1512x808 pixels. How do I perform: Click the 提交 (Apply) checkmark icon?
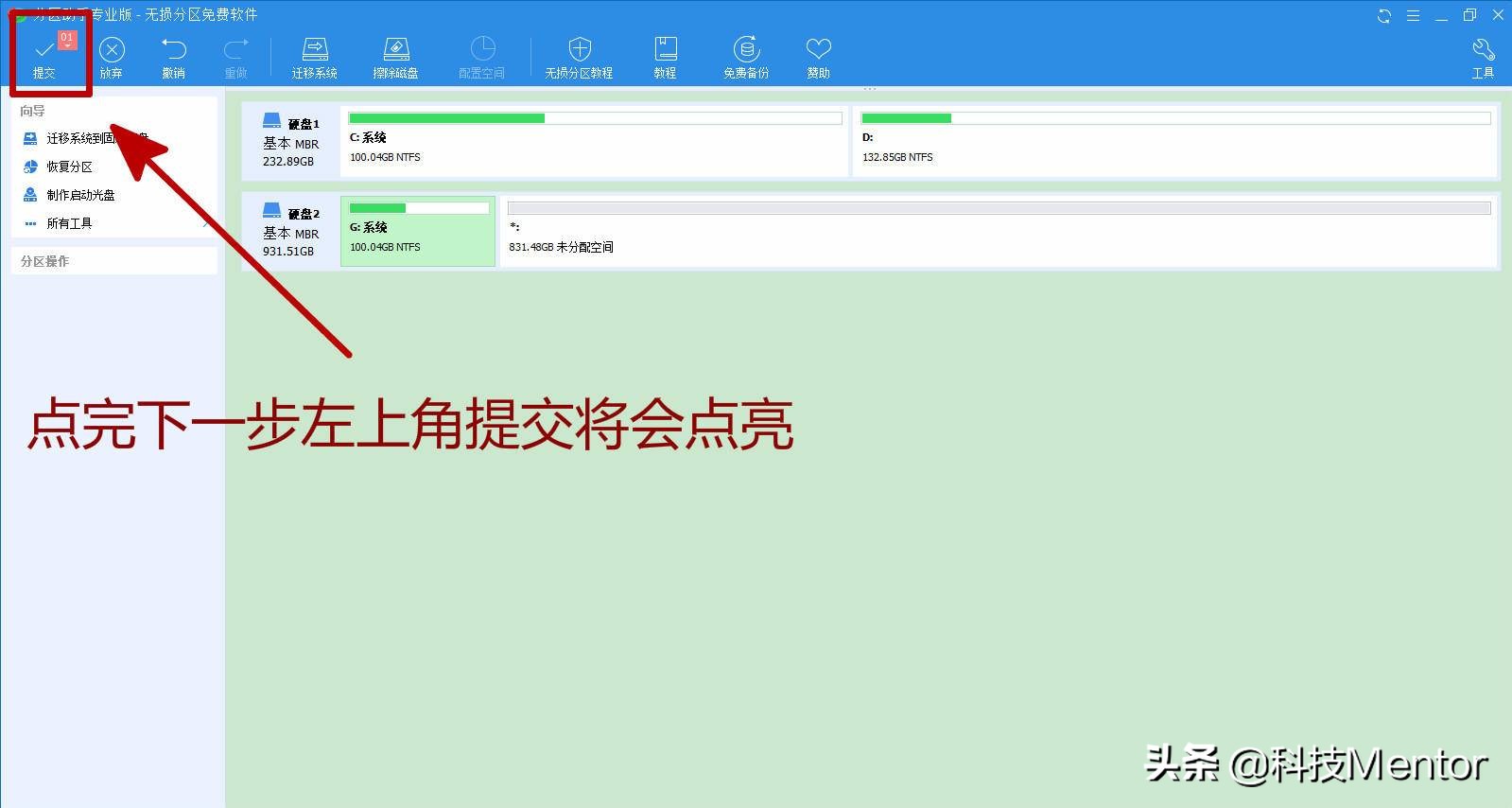coord(43,49)
